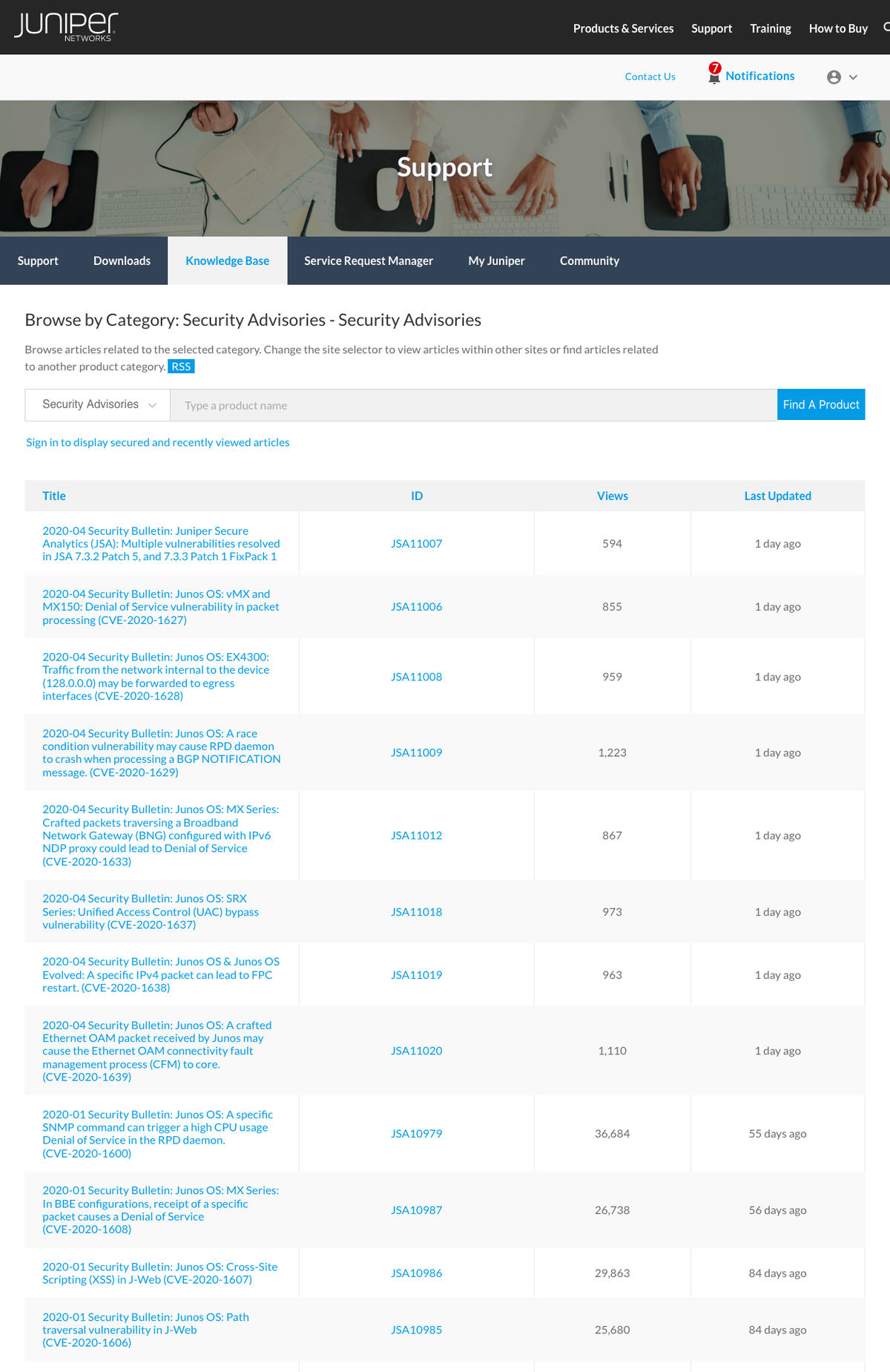Open the IPv4 packet FPC restart article

[x=161, y=974]
